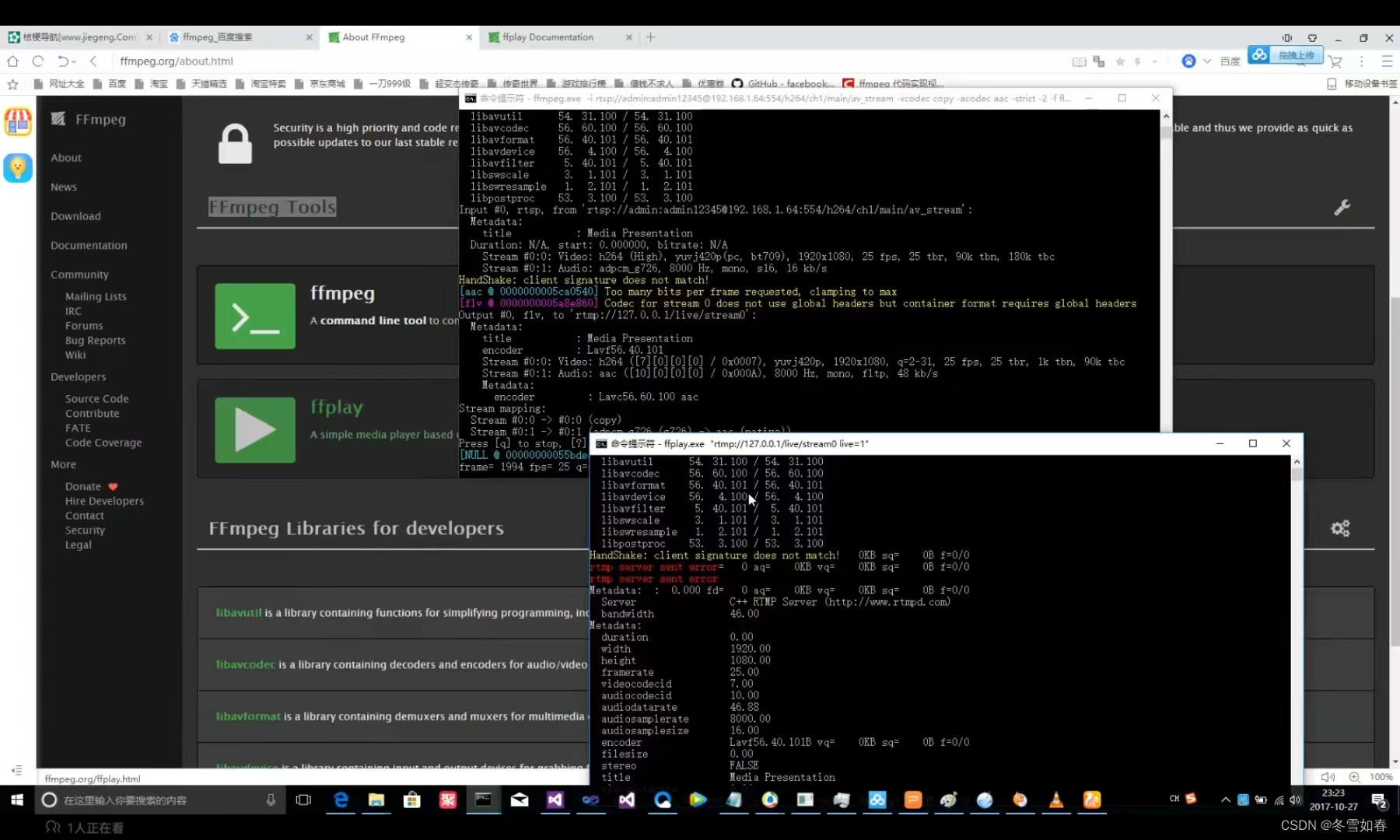The height and width of the screenshot is (840, 1400).
Task: Click the page translate icon in address bar
Action: click(x=1099, y=61)
